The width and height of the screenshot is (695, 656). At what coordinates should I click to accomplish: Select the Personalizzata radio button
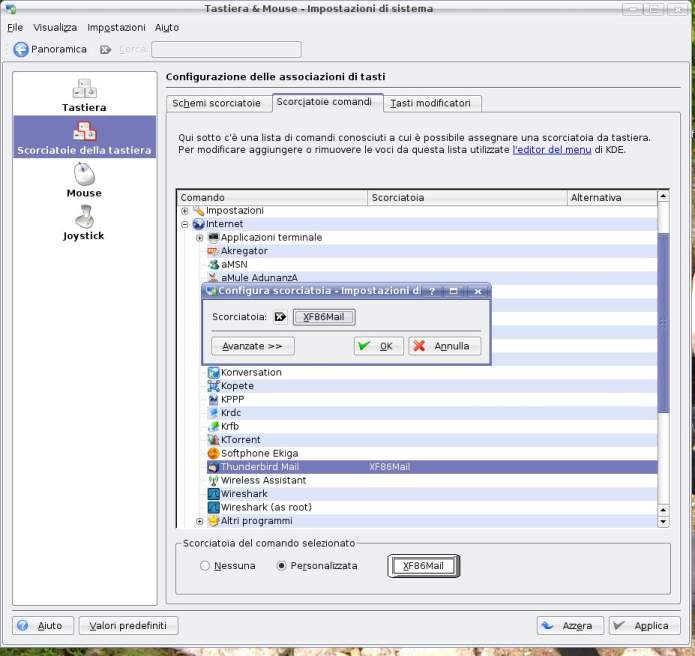(x=281, y=566)
